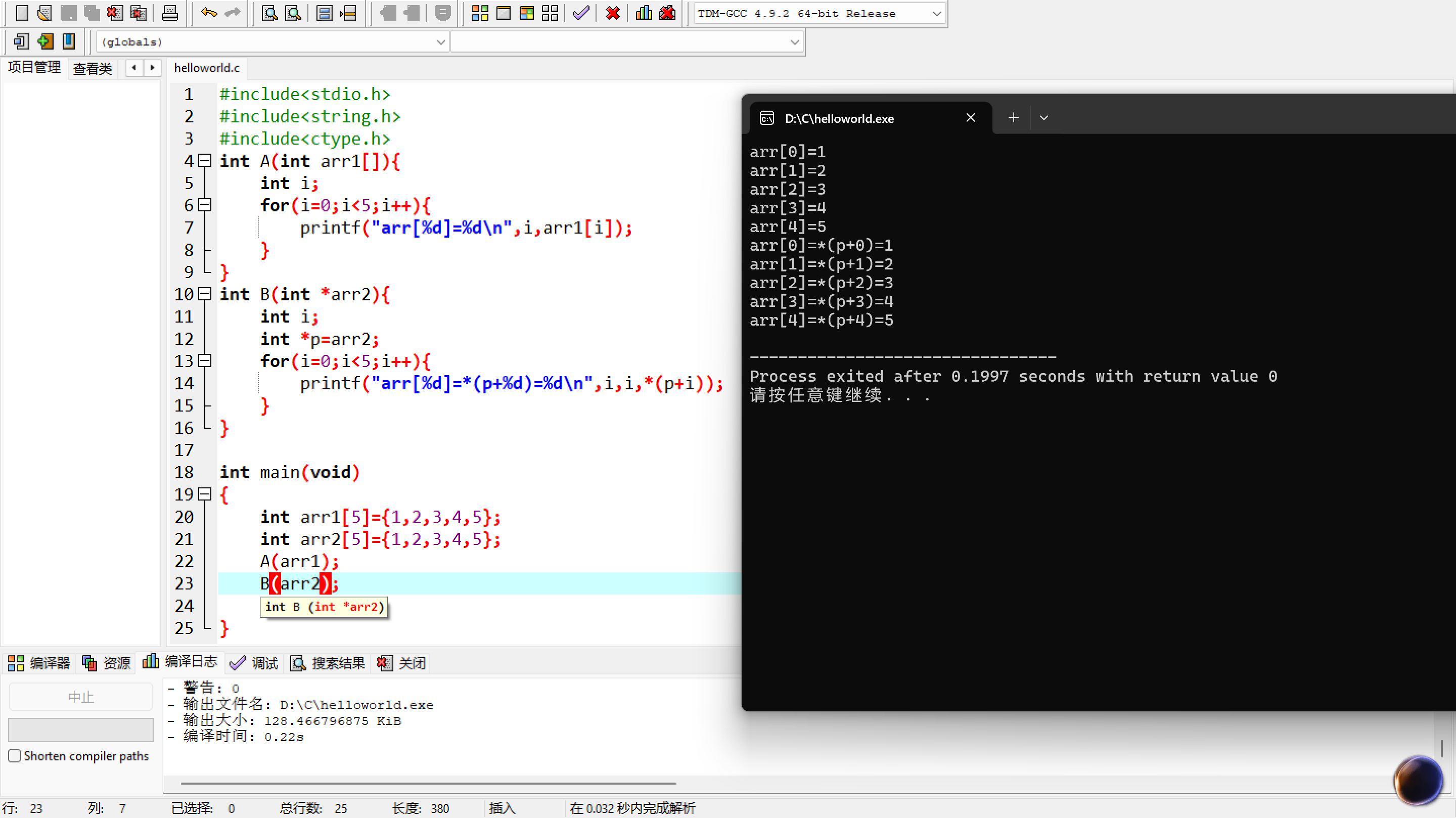Switch to the 调试 debug tab
1456x818 pixels.
[255, 663]
